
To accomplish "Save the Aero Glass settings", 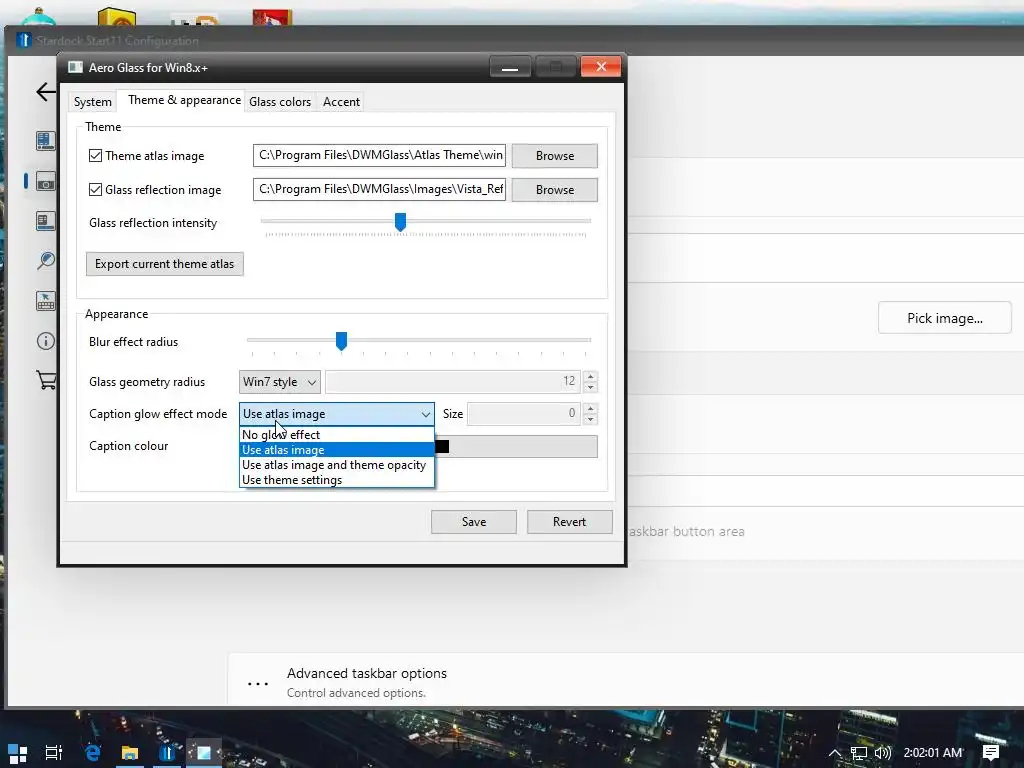I will tap(473, 522).
